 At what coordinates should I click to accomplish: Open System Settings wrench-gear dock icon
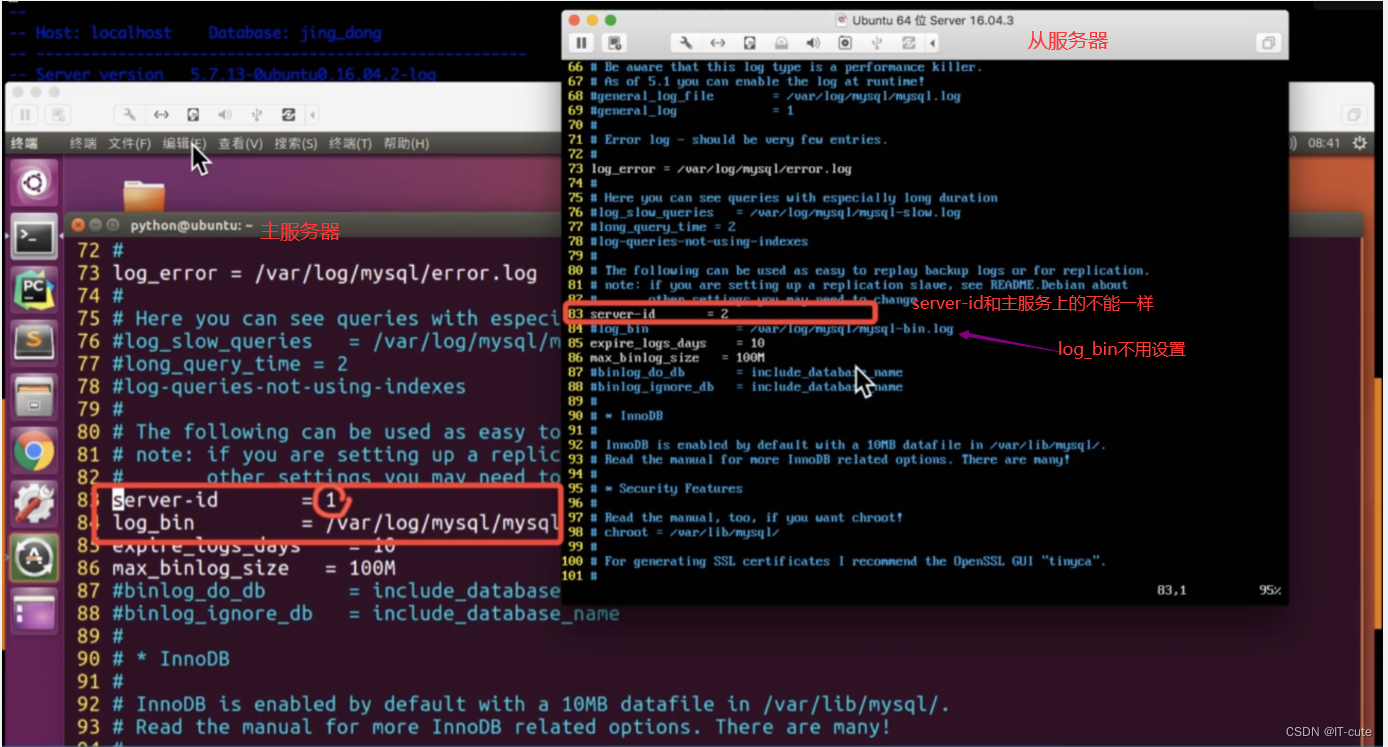coord(33,506)
